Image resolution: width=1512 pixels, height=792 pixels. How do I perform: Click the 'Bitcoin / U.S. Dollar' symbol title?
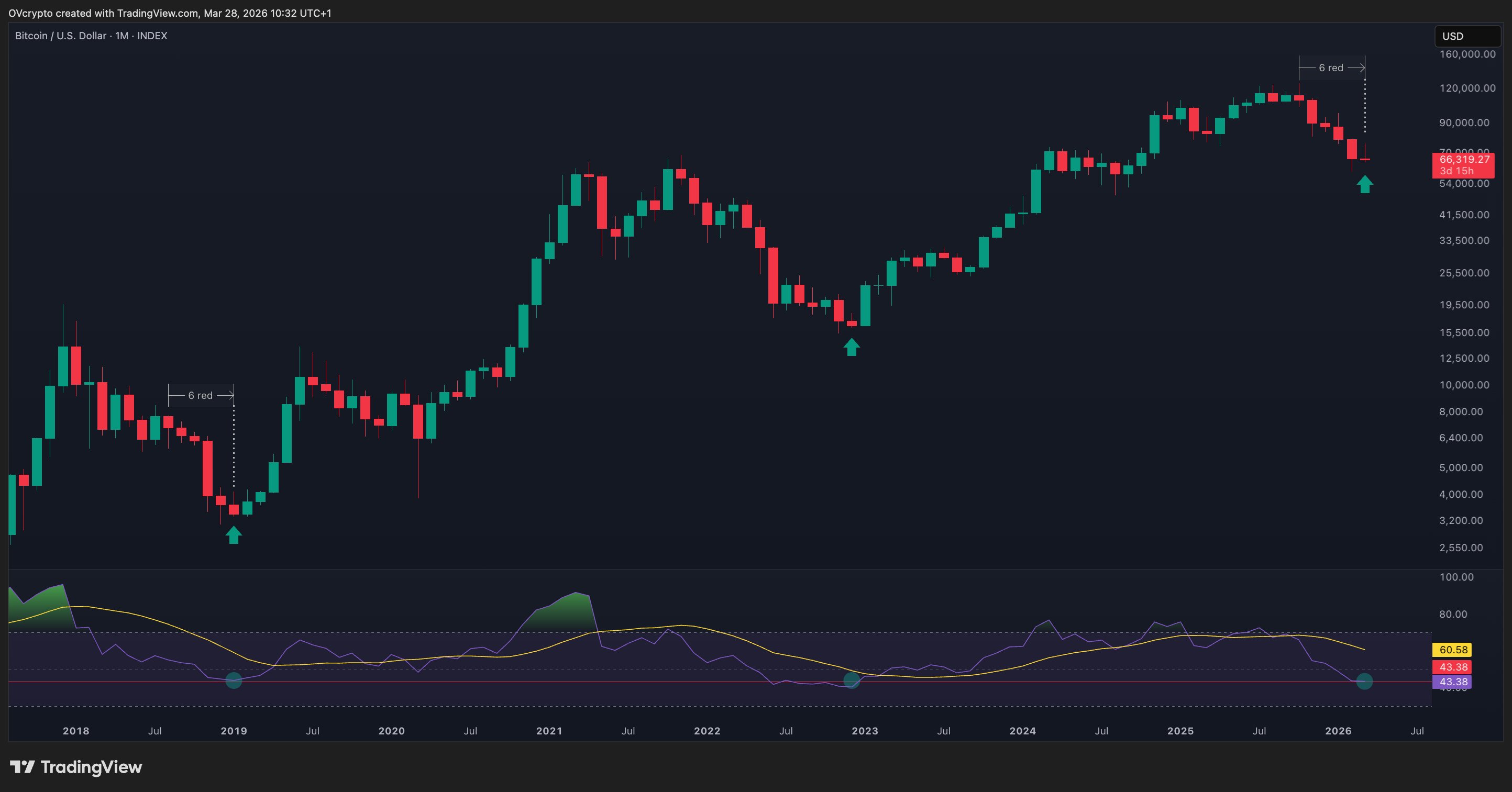pyautogui.click(x=60, y=36)
